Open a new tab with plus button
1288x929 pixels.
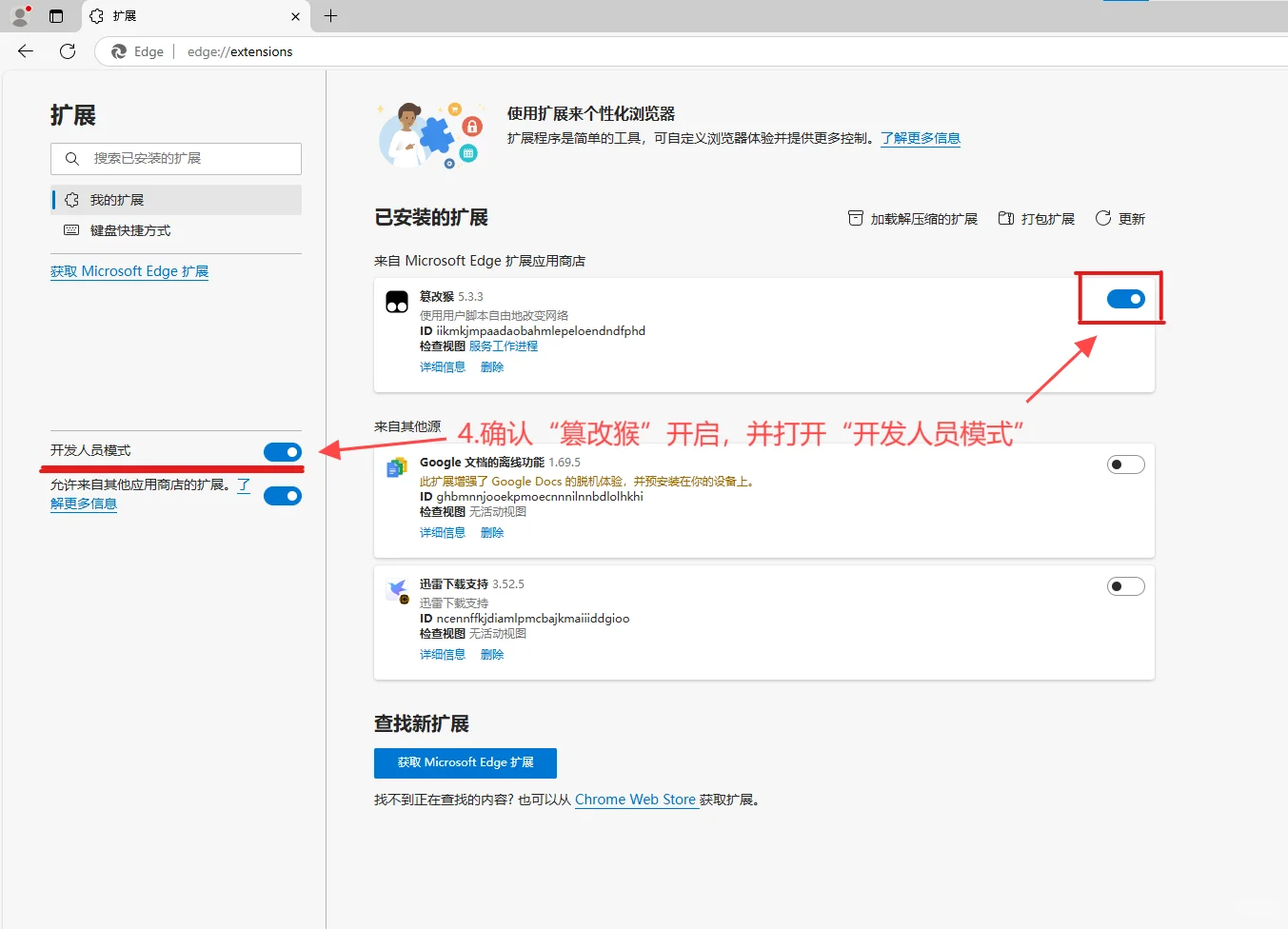point(330,16)
